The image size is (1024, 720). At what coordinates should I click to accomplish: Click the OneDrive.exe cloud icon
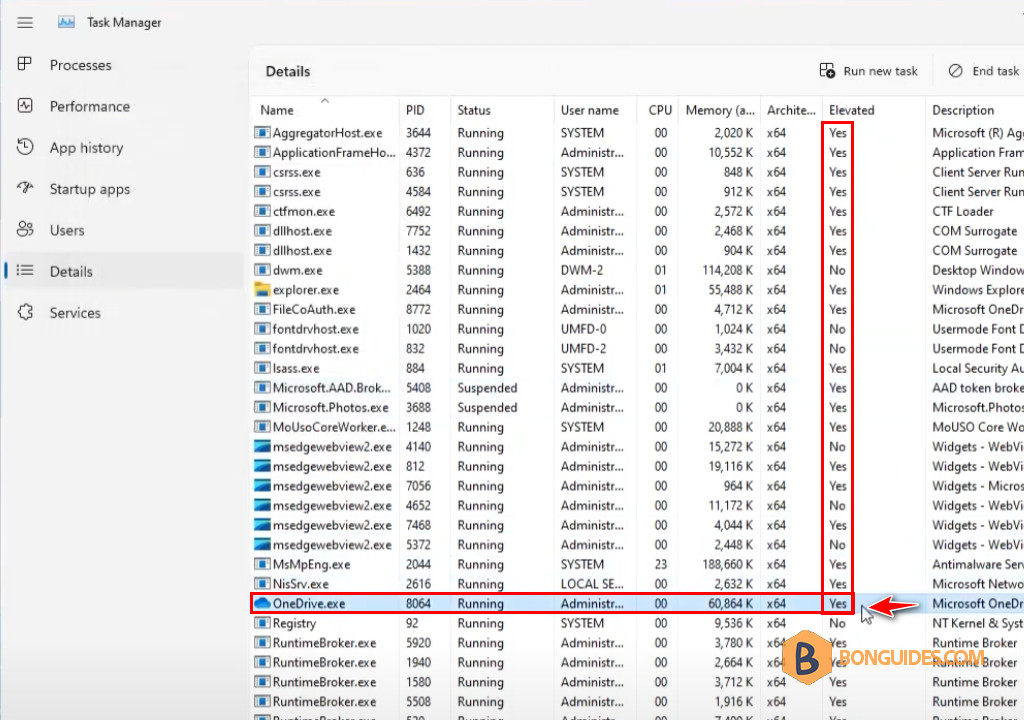coord(262,603)
